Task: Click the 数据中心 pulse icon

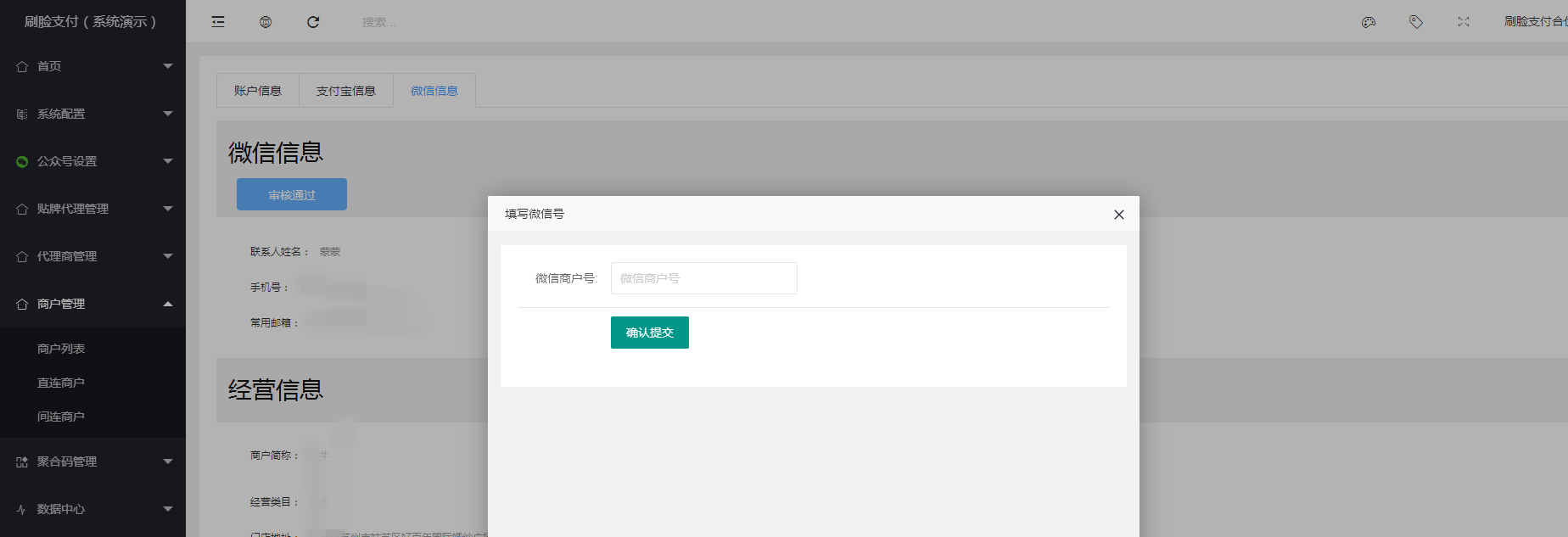Action: [x=22, y=509]
